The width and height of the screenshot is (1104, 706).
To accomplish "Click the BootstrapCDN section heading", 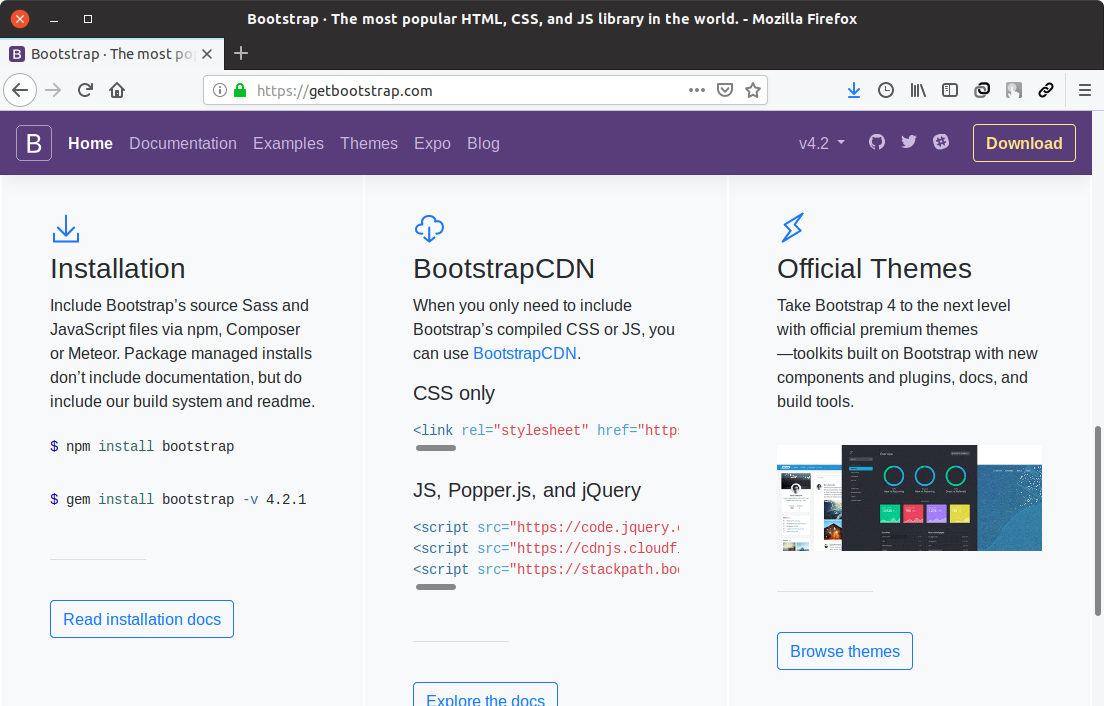I will click(504, 269).
